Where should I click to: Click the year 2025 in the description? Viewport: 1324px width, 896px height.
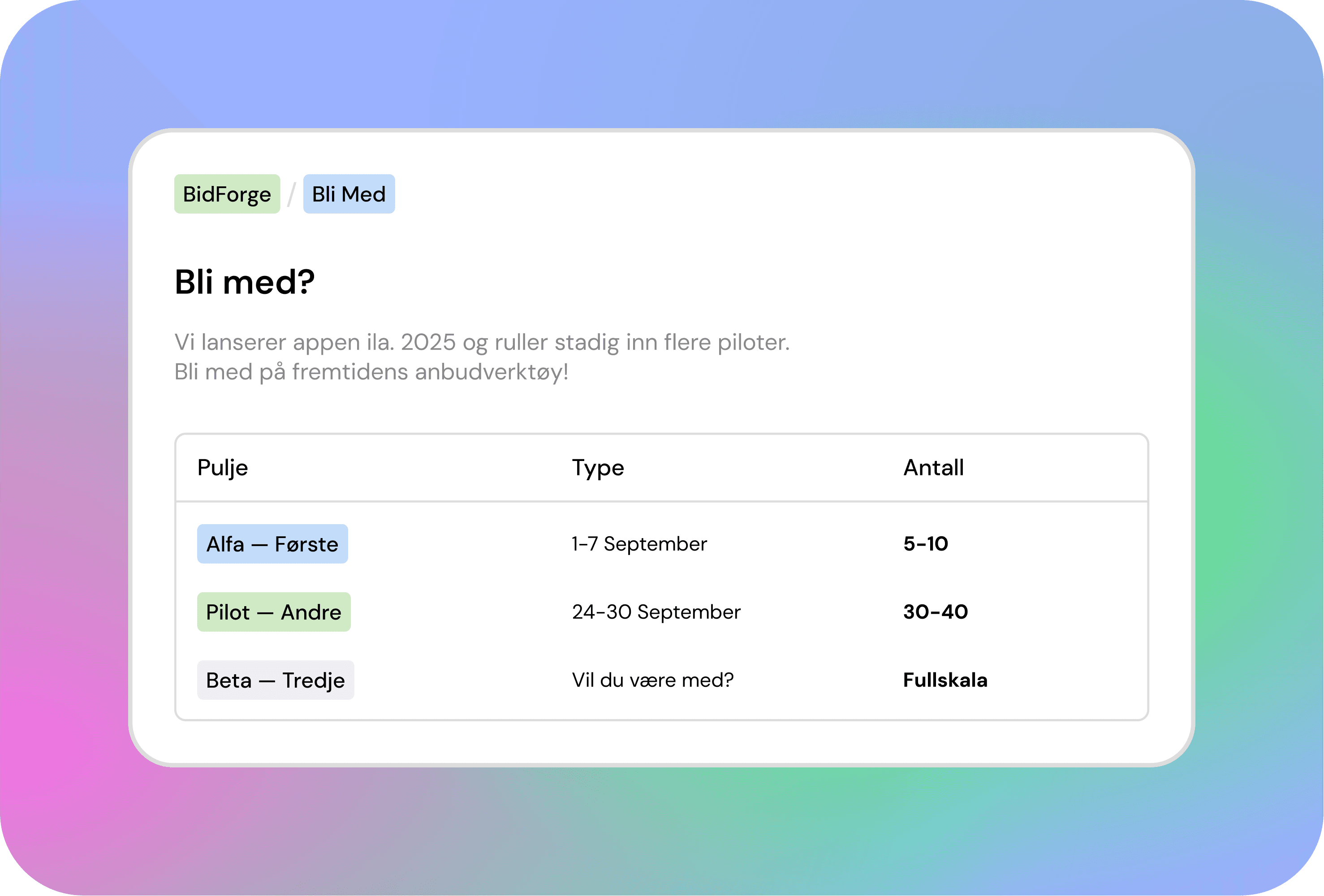pos(428,342)
